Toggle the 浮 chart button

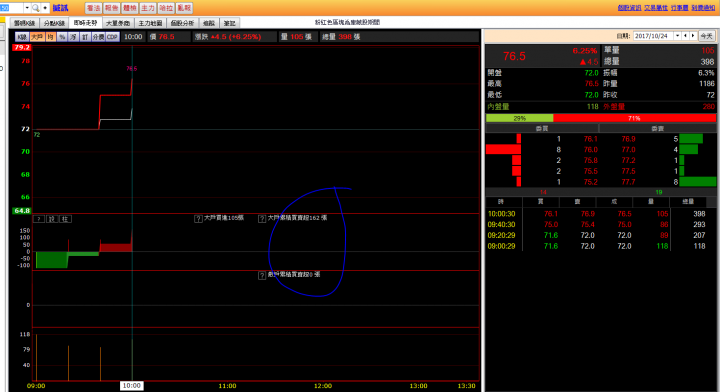[73, 37]
